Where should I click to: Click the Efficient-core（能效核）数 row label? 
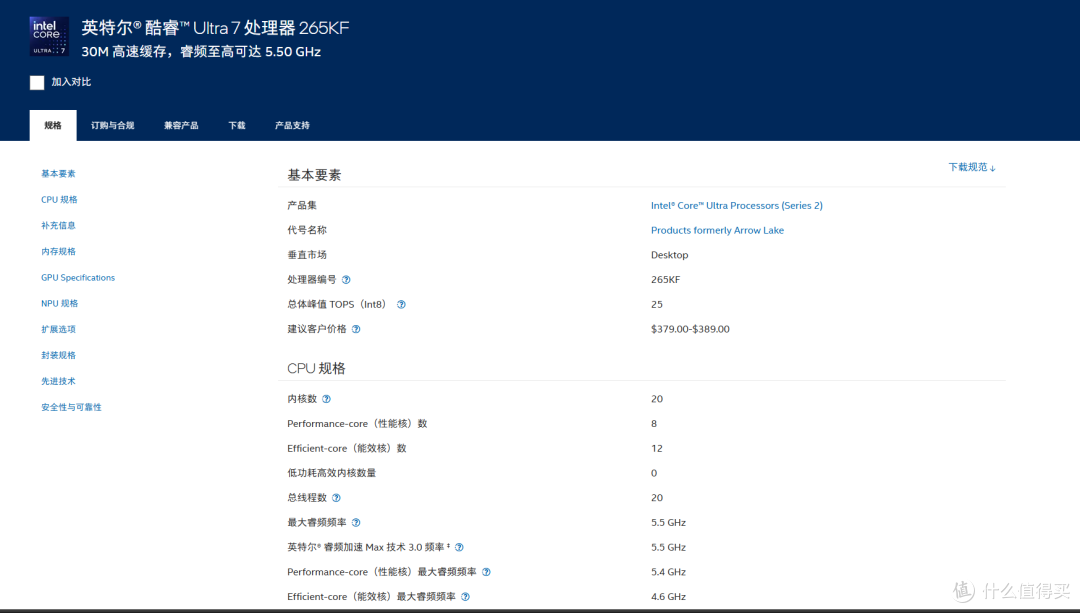(x=346, y=448)
